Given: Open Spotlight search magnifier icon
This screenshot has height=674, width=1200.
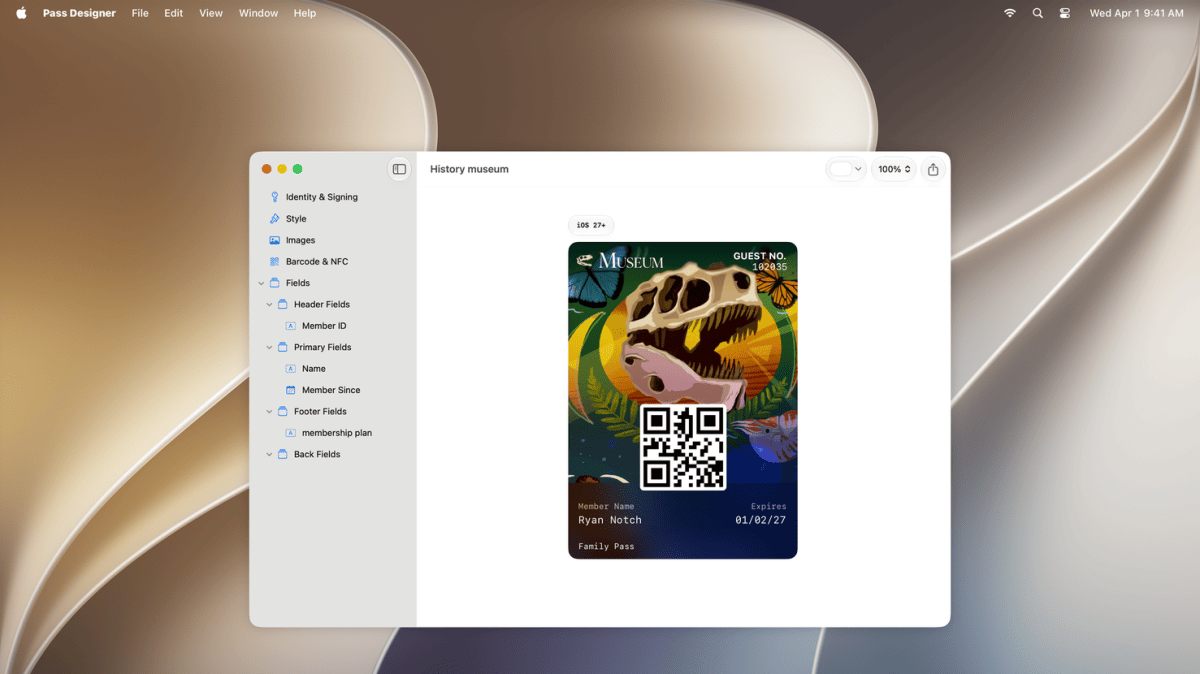Looking at the screenshot, I should (1037, 13).
